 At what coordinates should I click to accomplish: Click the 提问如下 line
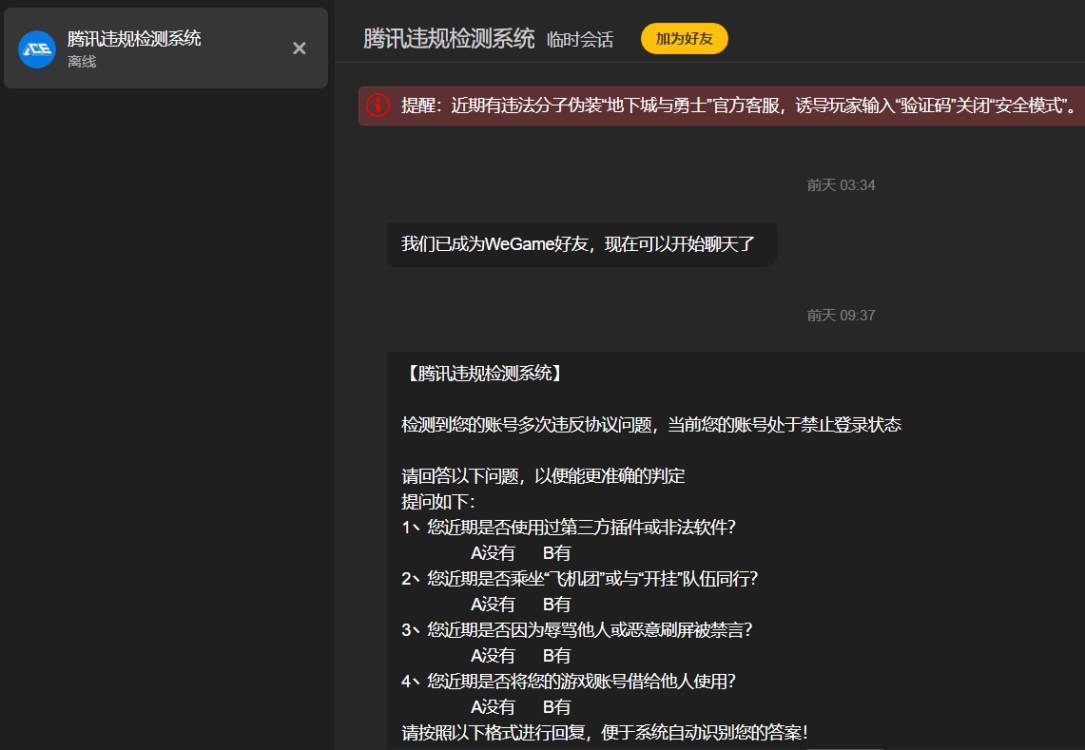click(x=438, y=502)
